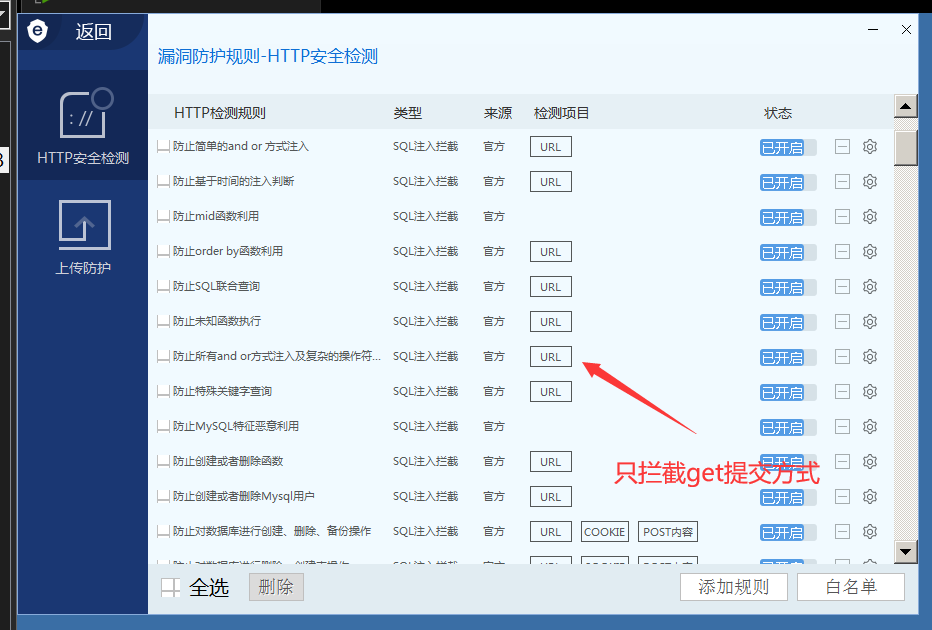Check the 全选 select-all checkbox
The image size is (932, 630).
pos(171,588)
